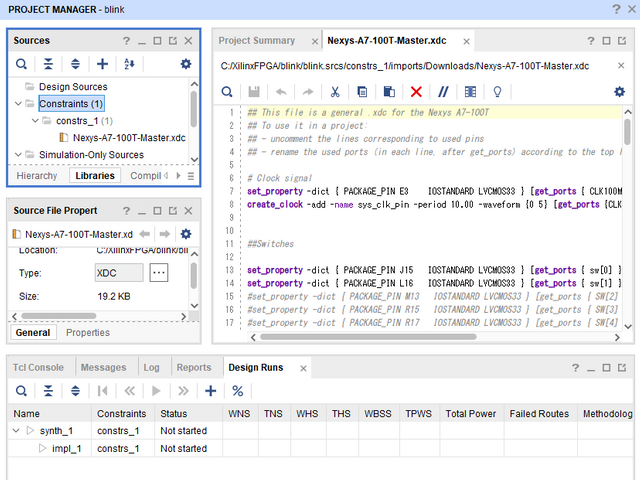Screen dimensions: 640x480
Task: Collapse all items in Sources panel
Action: (x=48, y=64)
